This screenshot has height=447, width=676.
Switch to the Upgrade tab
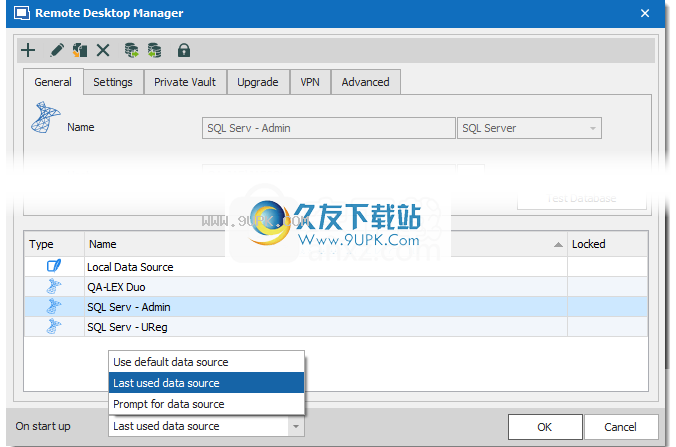pos(258,82)
